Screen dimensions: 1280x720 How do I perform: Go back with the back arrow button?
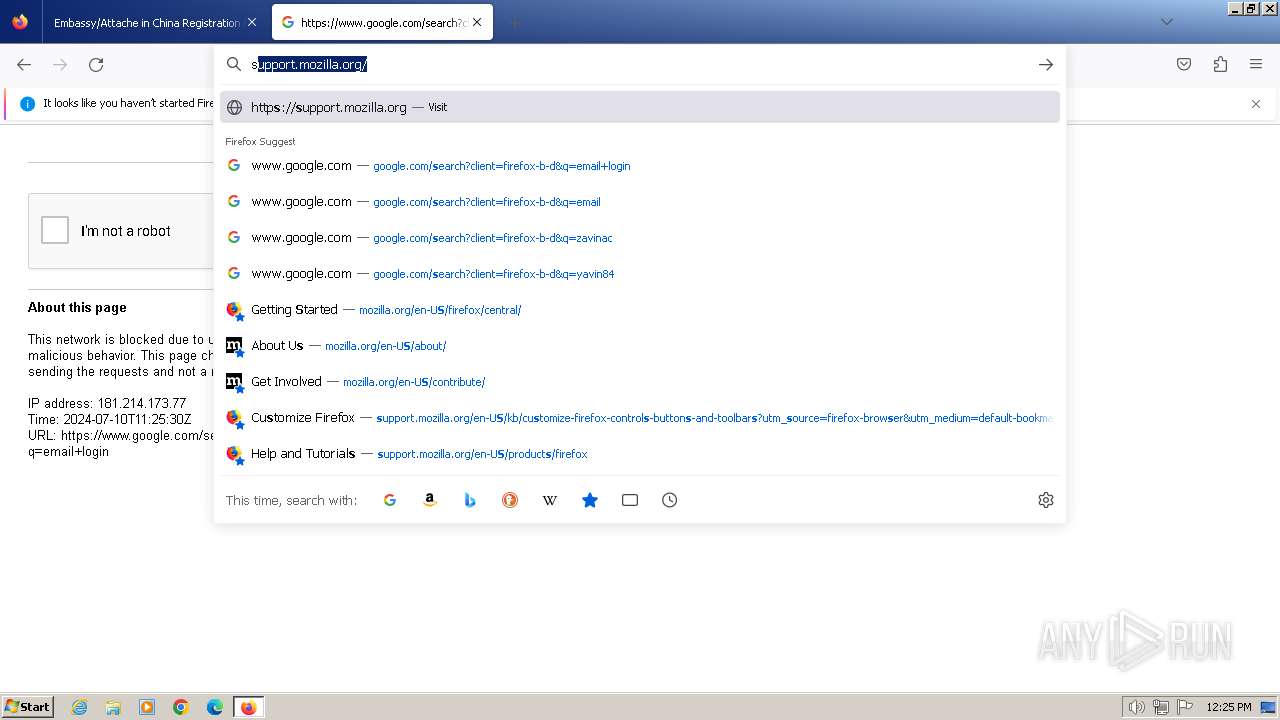24,65
